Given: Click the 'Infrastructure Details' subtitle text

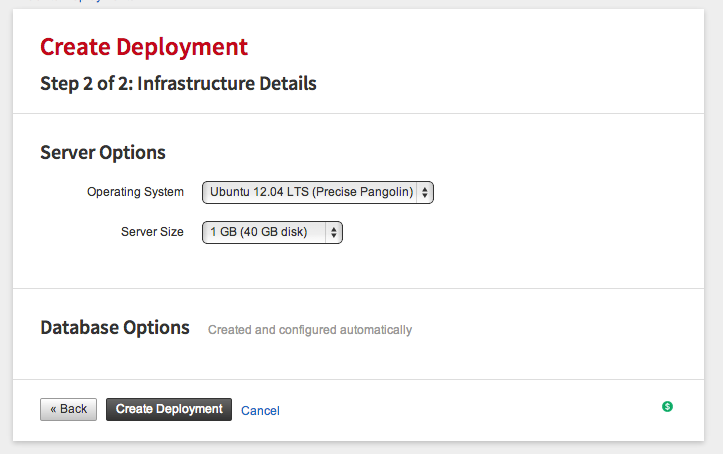Looking at the screenshot, I should (227, 84).
